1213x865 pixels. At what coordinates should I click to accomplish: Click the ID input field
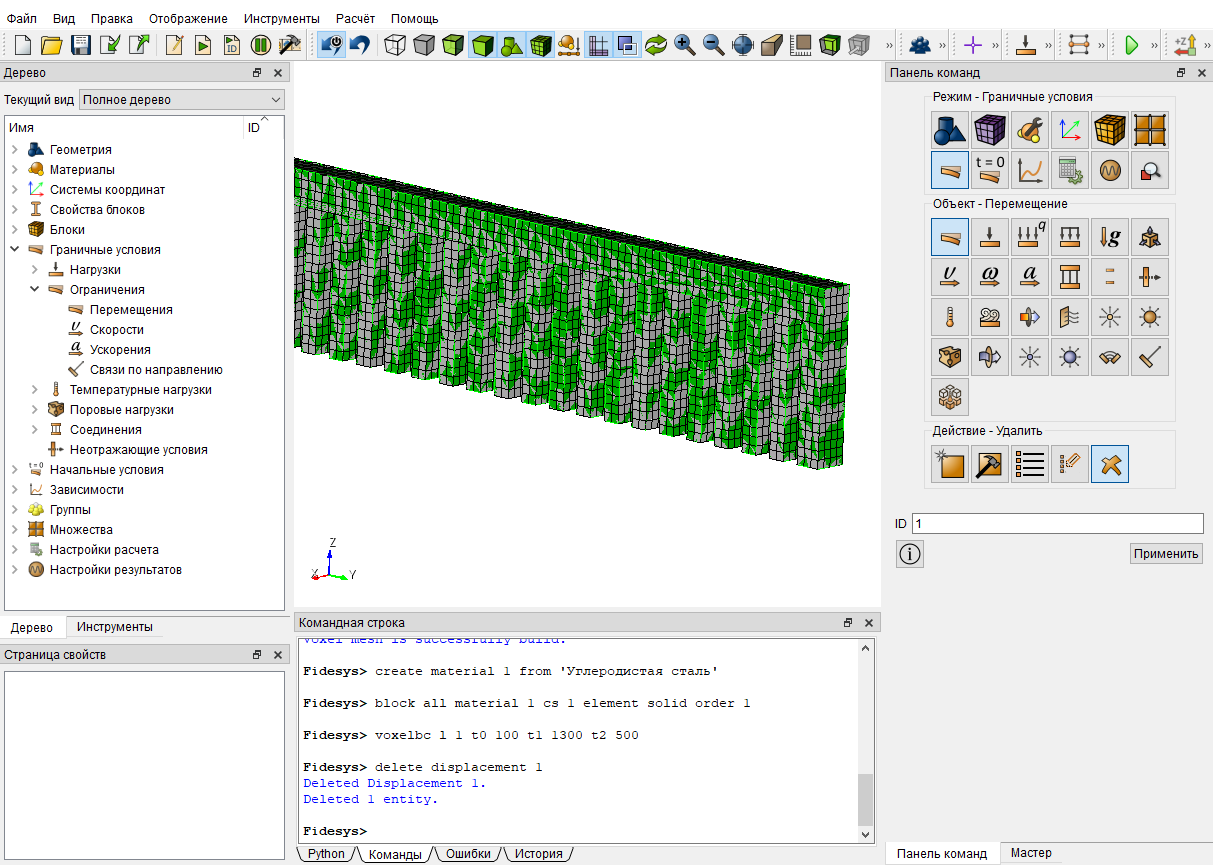[1057, 524]
